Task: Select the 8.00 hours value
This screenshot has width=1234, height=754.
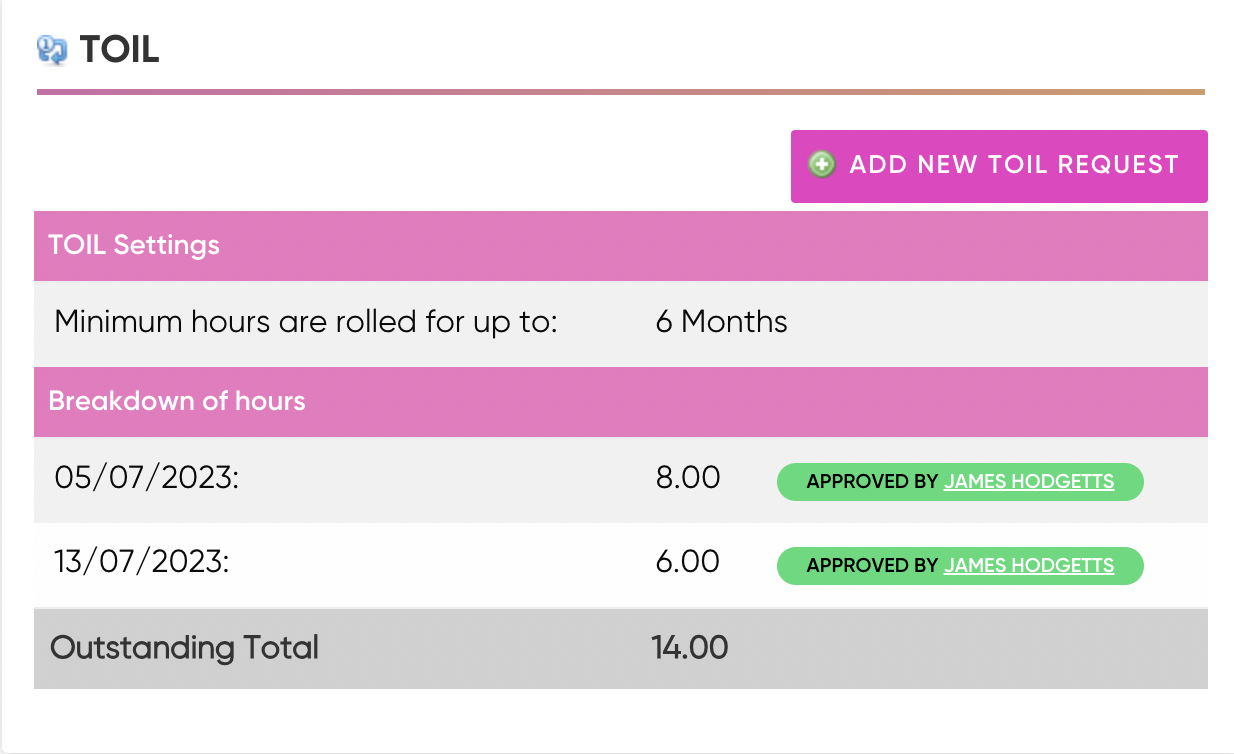Action: pos(687,478)
